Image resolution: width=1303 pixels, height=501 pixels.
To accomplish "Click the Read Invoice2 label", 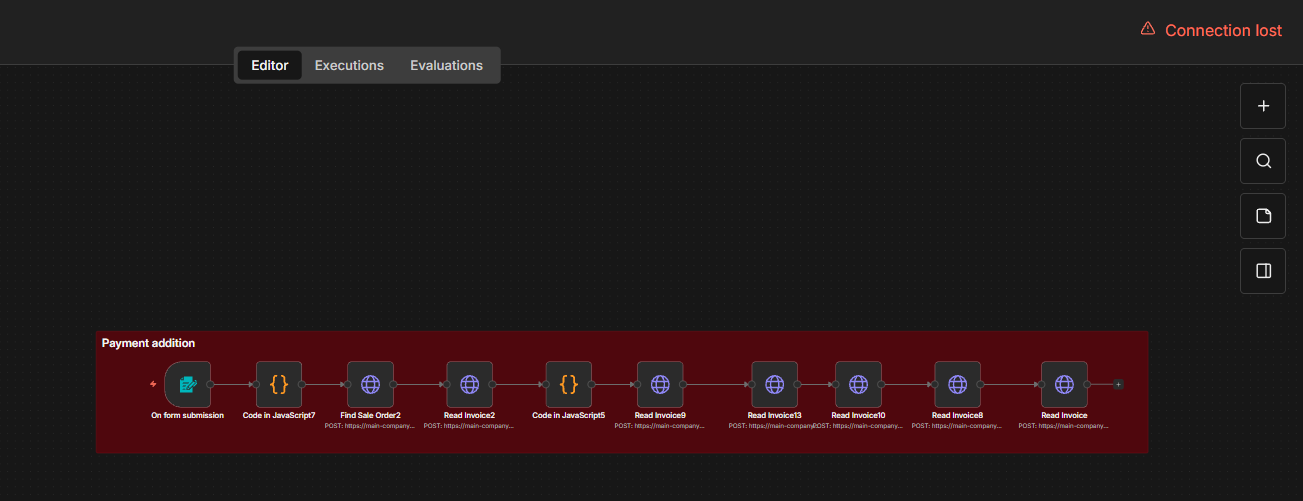I will 469,415.
